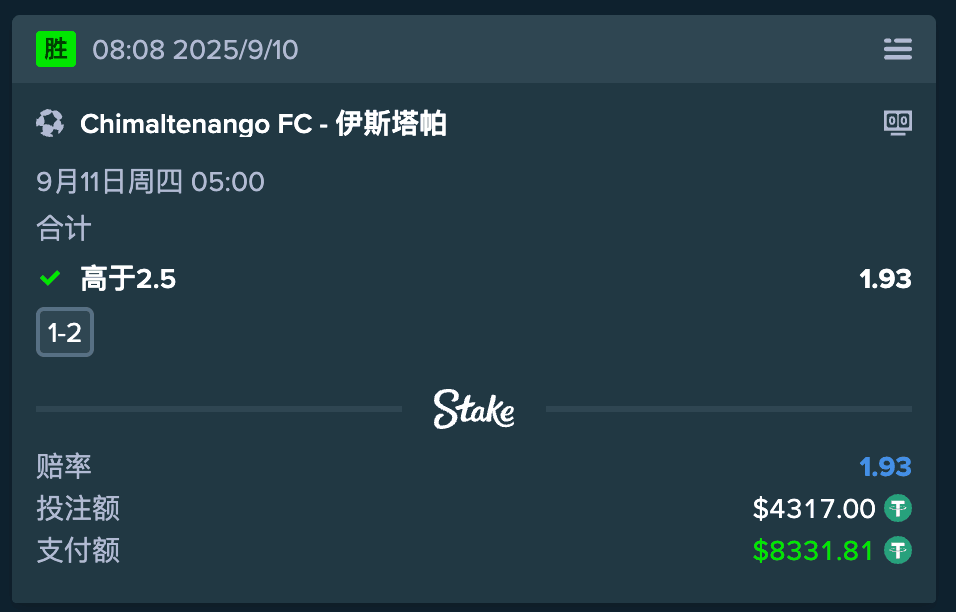Click the 9月11日周四 05:00 match time
956x612 pixels.
pos(150,182)
